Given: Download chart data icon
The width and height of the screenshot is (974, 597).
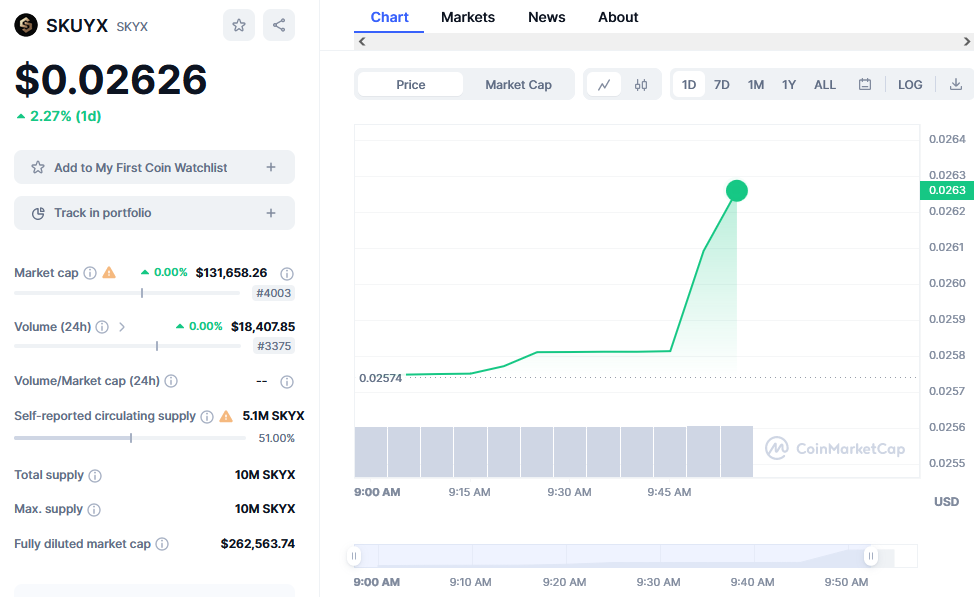Looking at the screenshot, I should pos(956,84).
